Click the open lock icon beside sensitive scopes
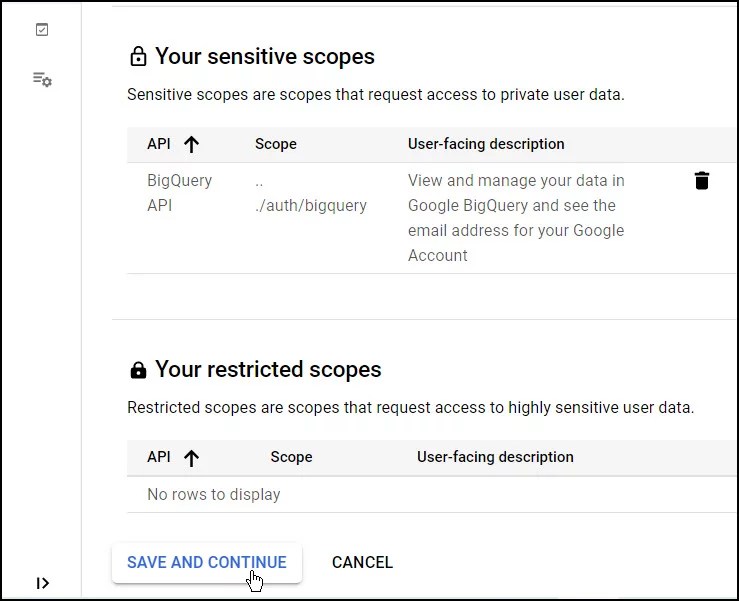The height and width of the screenshot is (601, 739). tap(138, 57)
